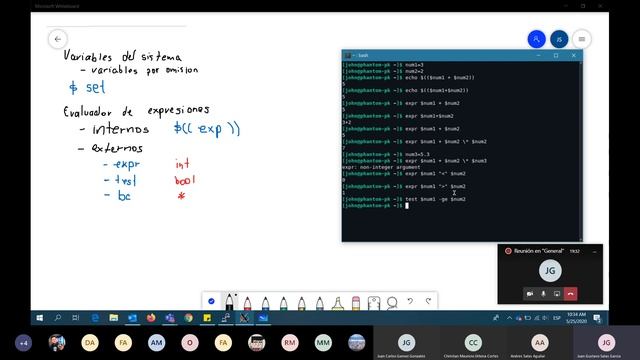Stop sharing screen in meeting popup
This screenshot has height=360, width=640.
pyautogui.click(x=557, y=294)
